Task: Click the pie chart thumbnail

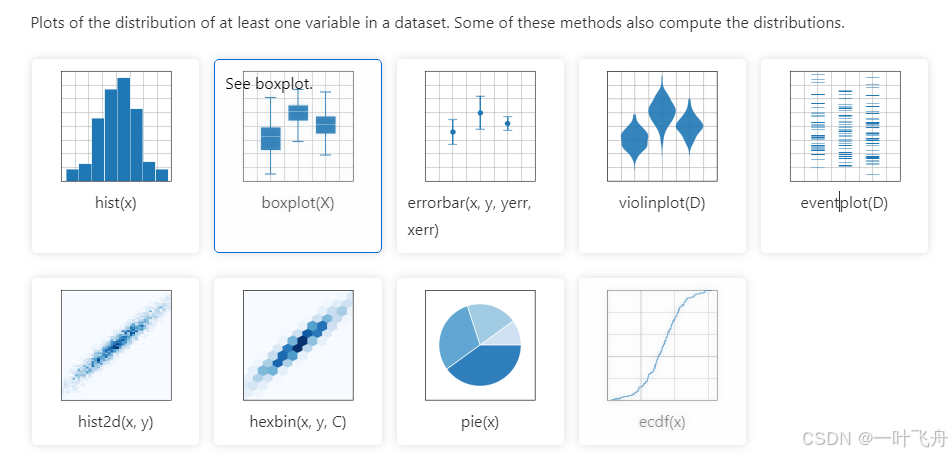Action: tap(480, 345)
